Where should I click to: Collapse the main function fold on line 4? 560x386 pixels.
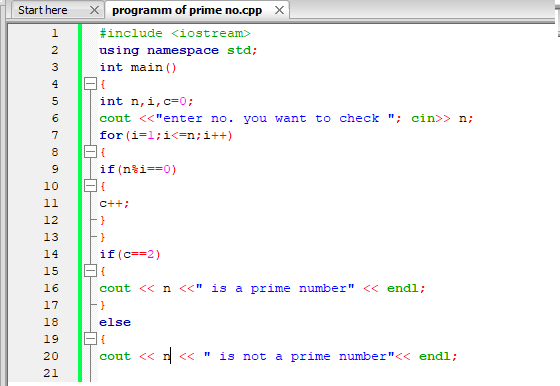[x=90, y=84]
